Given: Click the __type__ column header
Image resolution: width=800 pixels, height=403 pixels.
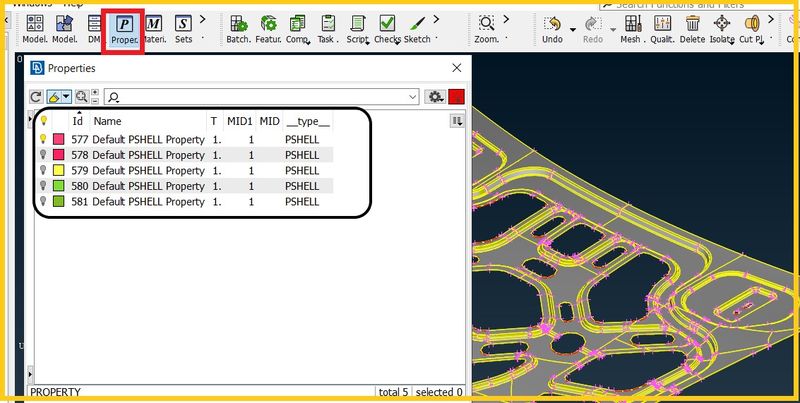Looking at the screenshot, I should [308, 121].
